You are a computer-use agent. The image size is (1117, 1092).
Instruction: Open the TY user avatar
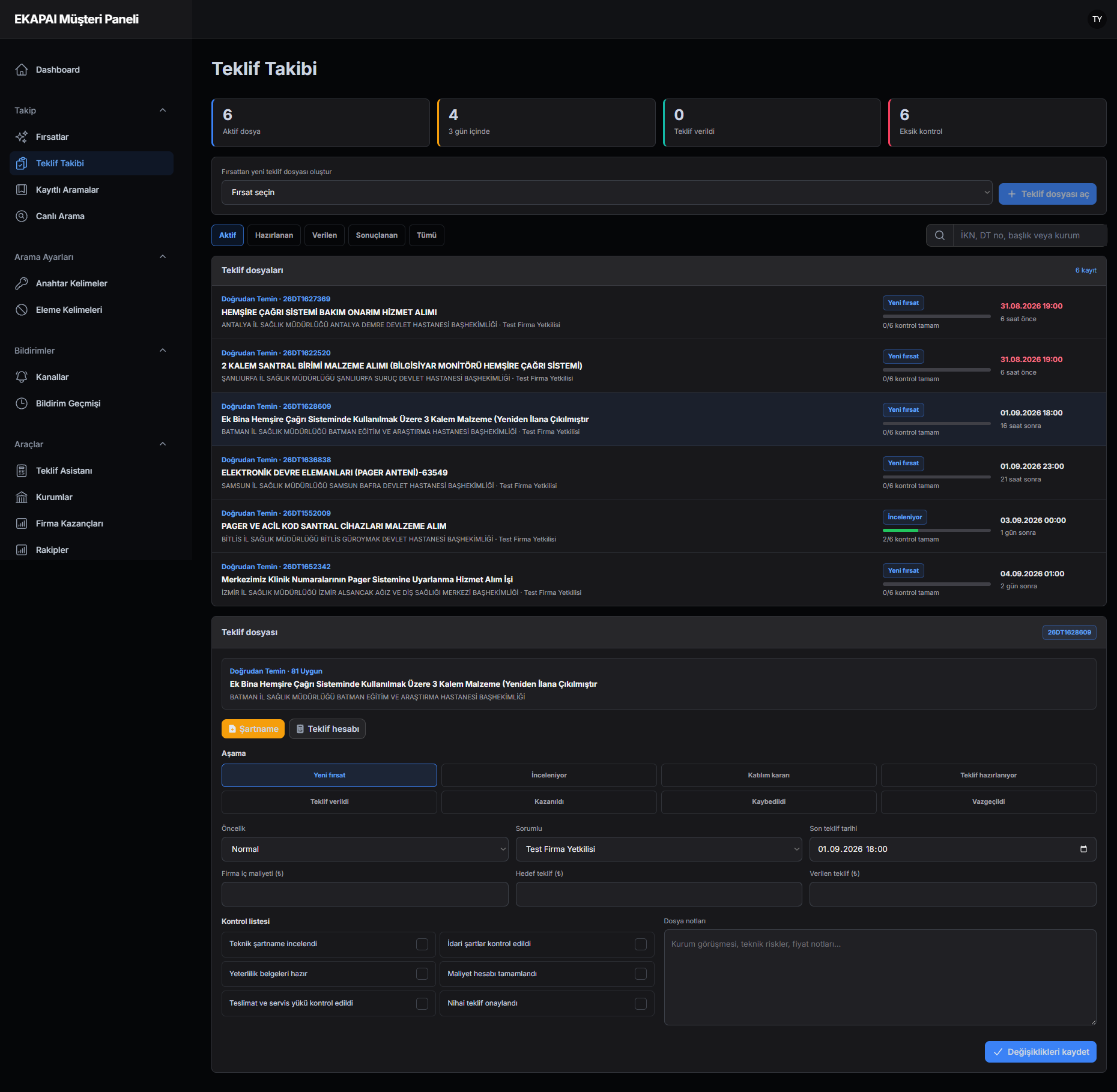(x=1097, y=19)
